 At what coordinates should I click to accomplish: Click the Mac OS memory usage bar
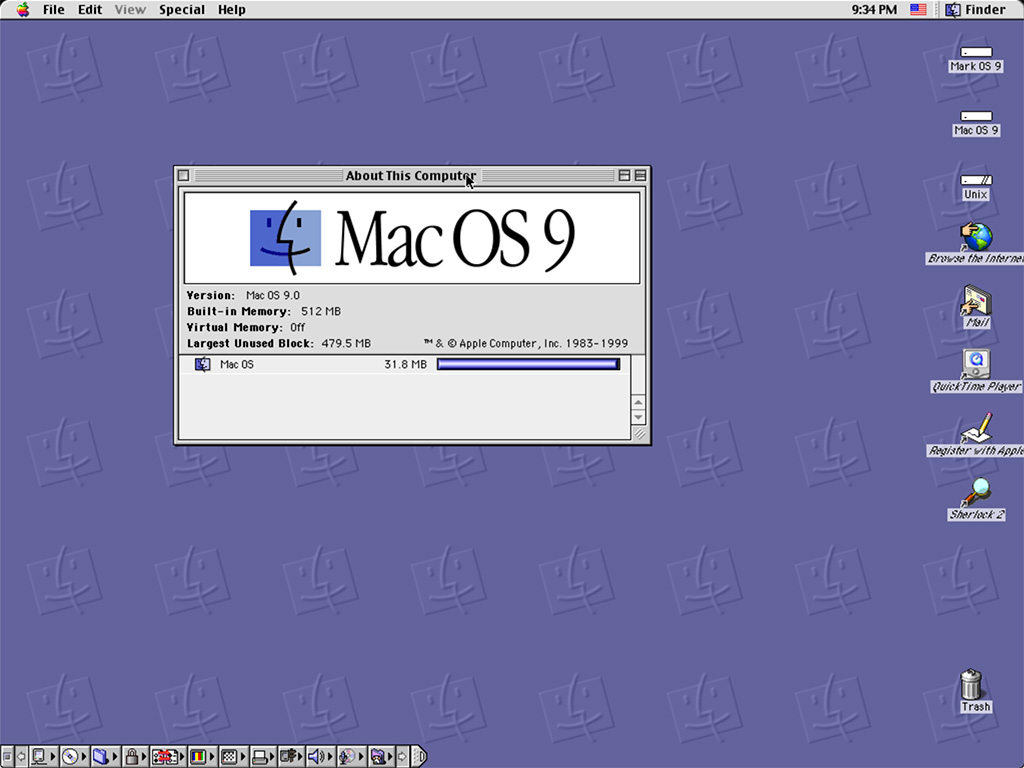coord(528,364)
